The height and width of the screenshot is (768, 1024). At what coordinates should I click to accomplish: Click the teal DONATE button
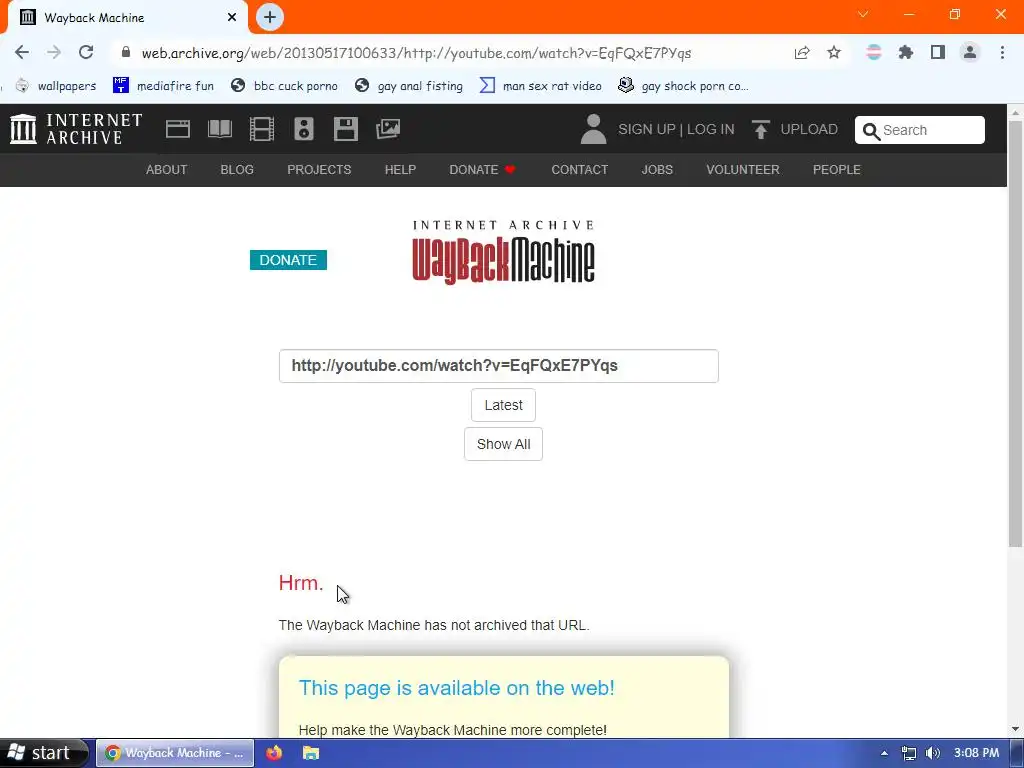288,260
